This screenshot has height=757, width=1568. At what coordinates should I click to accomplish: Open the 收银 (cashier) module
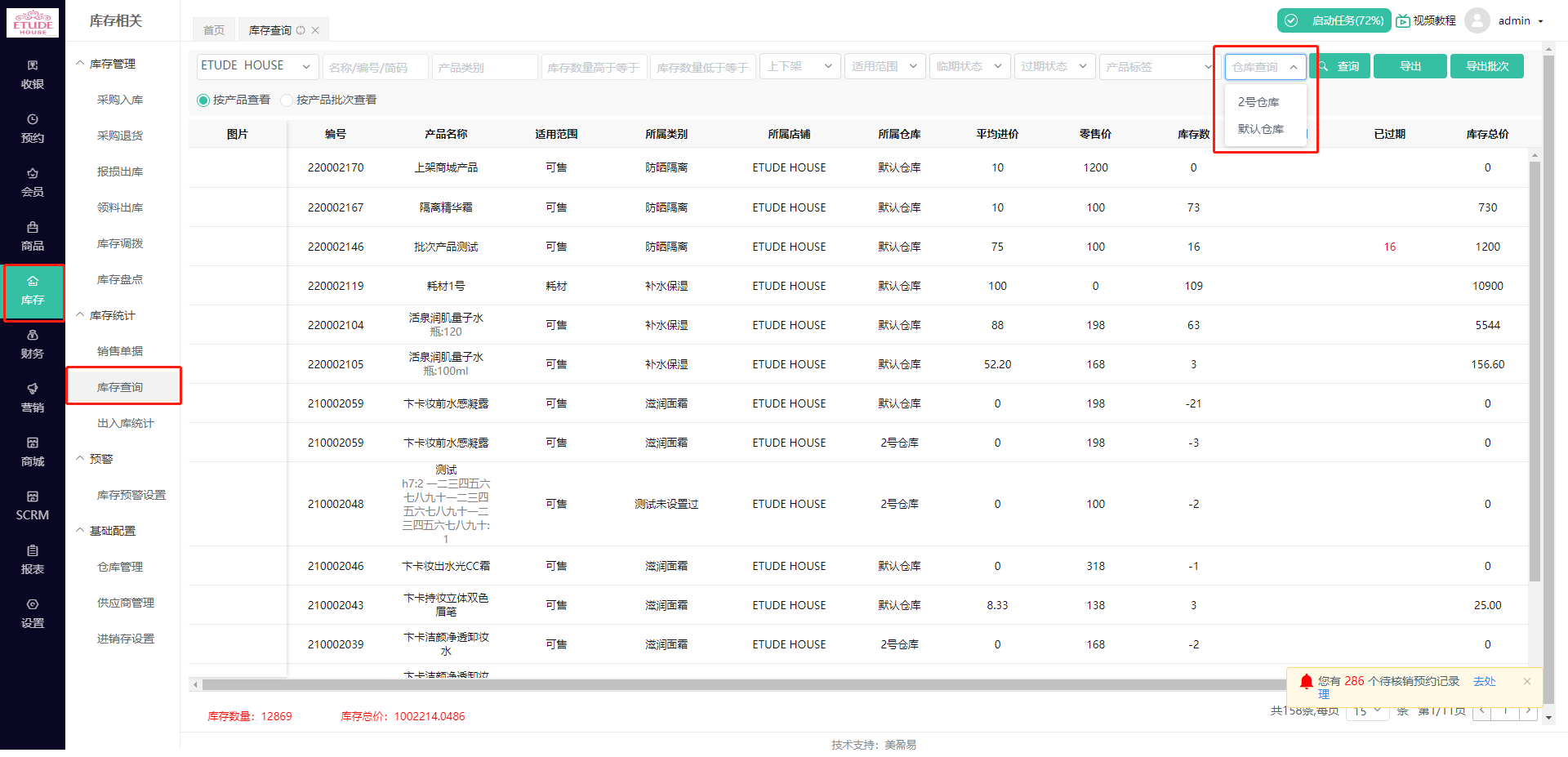33,73
